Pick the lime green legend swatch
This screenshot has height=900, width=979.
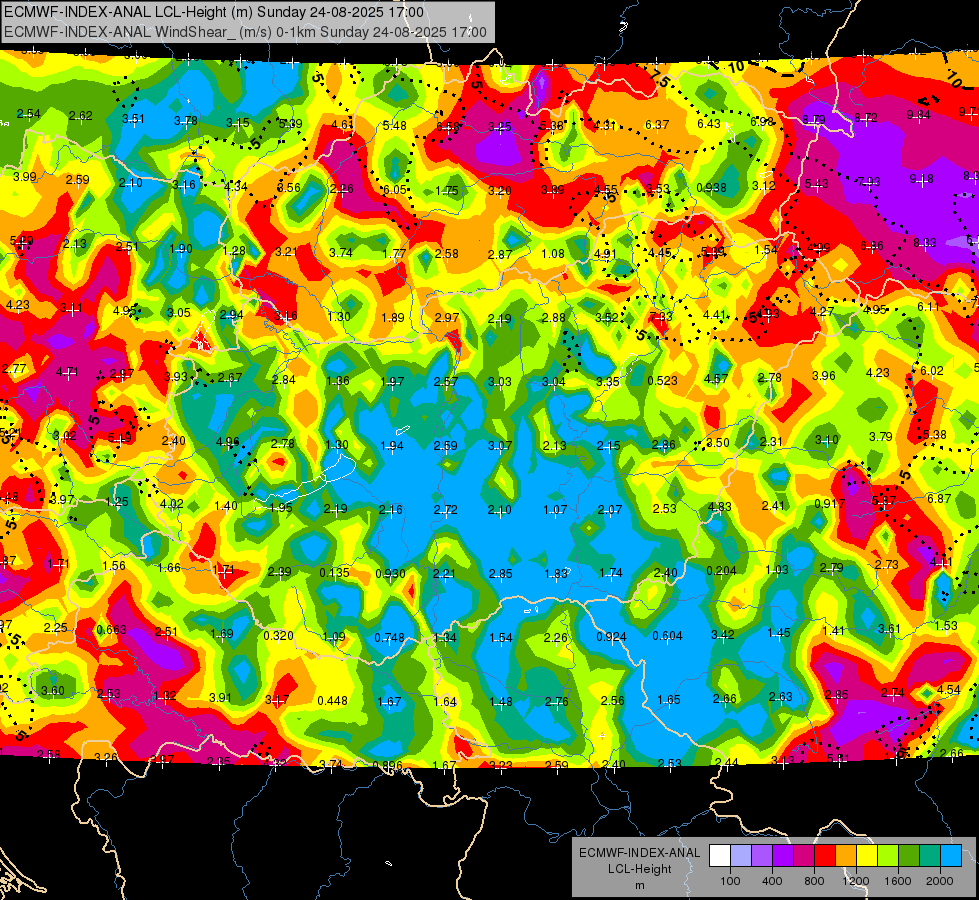887,856
